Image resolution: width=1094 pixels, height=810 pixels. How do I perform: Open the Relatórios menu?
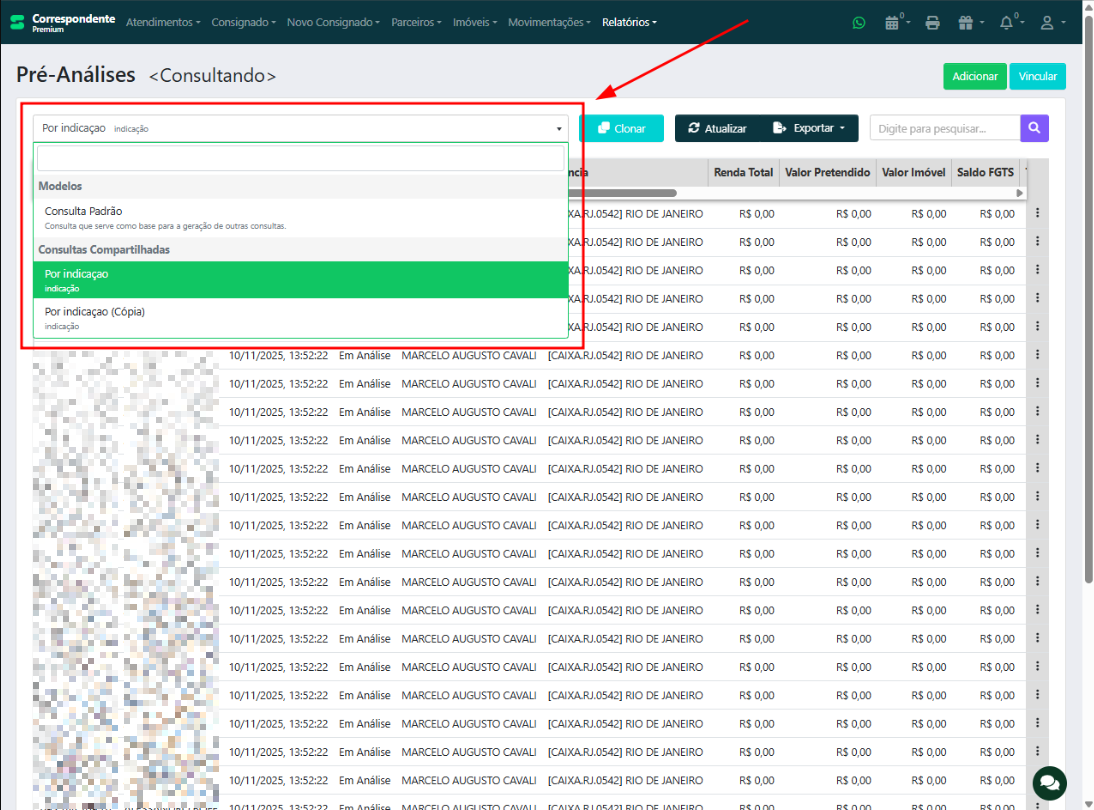coord(629,22)
